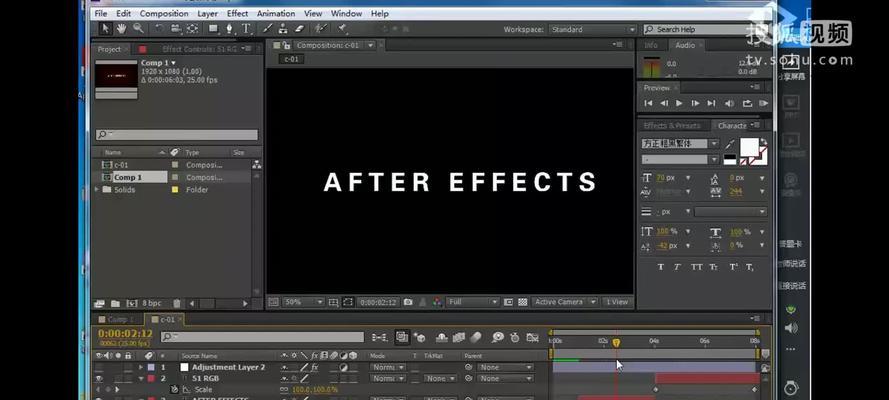Toggle adjustment layer switch on Adjustment Layer 2
Image resolution: width=889 pixels, height=400 pixels.
pyautogui.click(x=344, y=368)
